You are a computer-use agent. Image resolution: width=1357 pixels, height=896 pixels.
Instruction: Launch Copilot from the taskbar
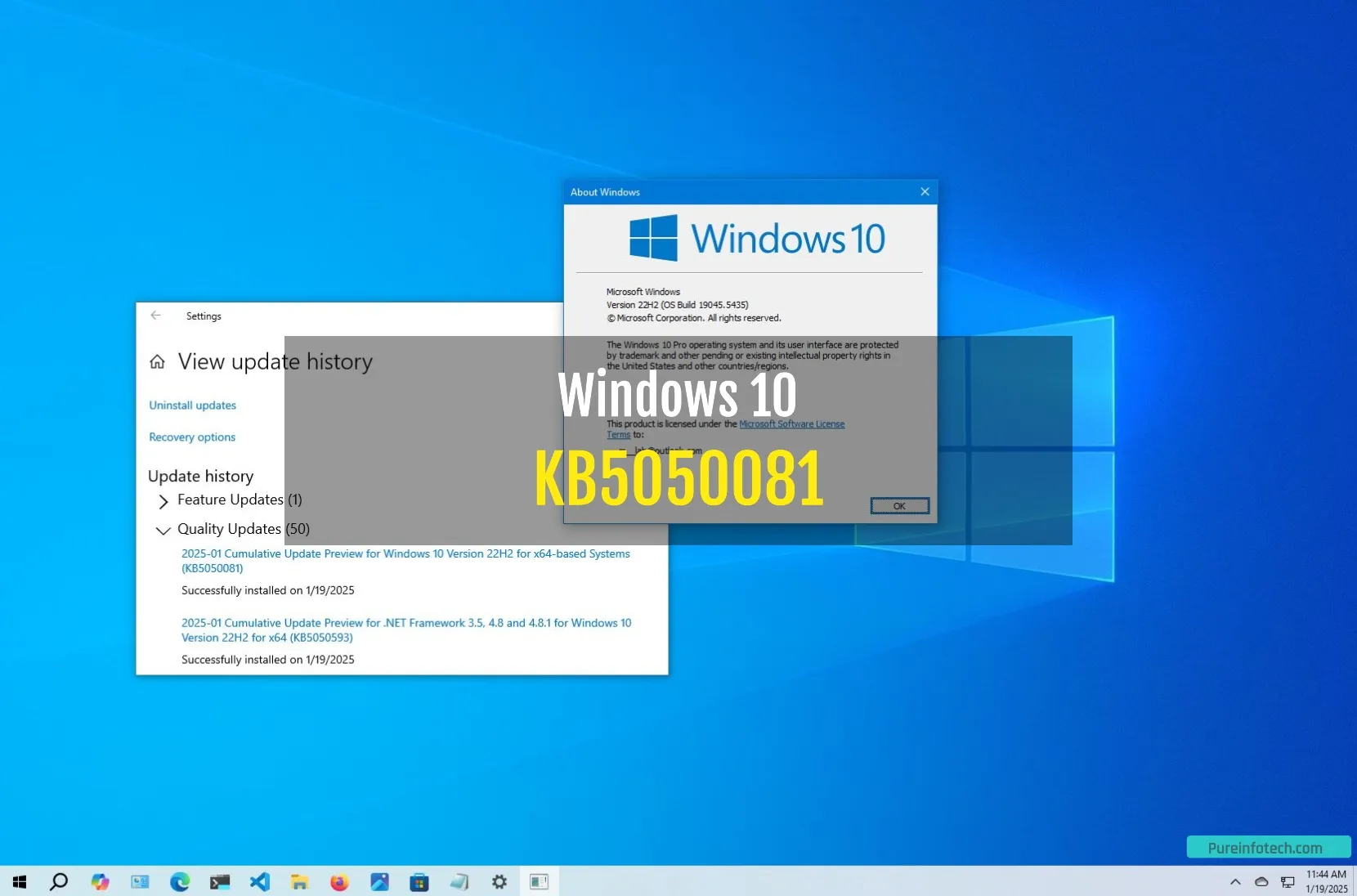(x=100, y=881)
